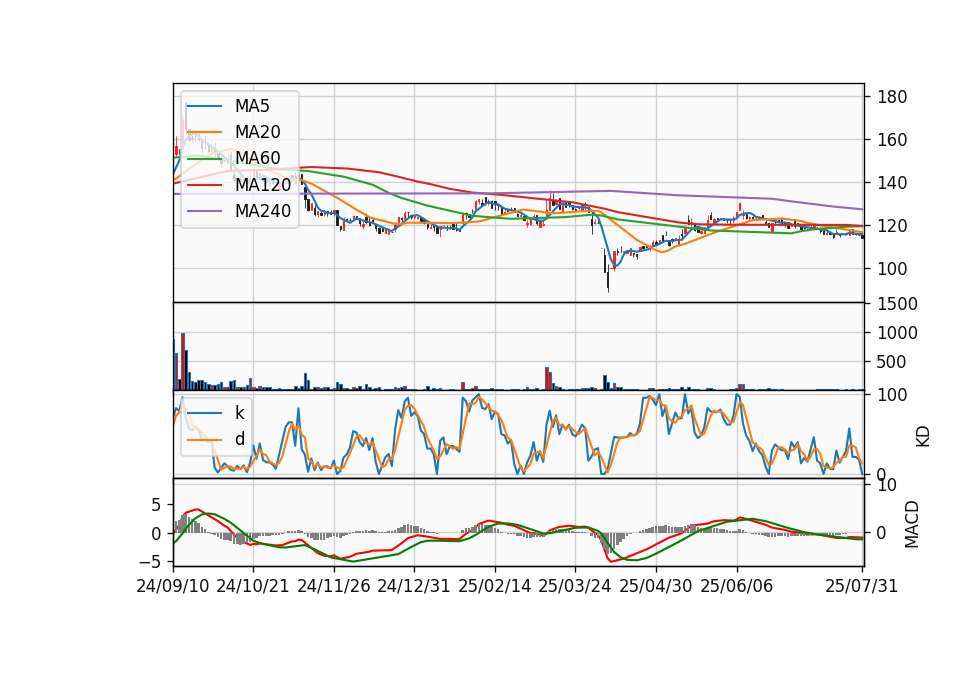960x690 pixels.
Task: Click the orange MA20 legend line swatch
Action: tap(204, 132)
